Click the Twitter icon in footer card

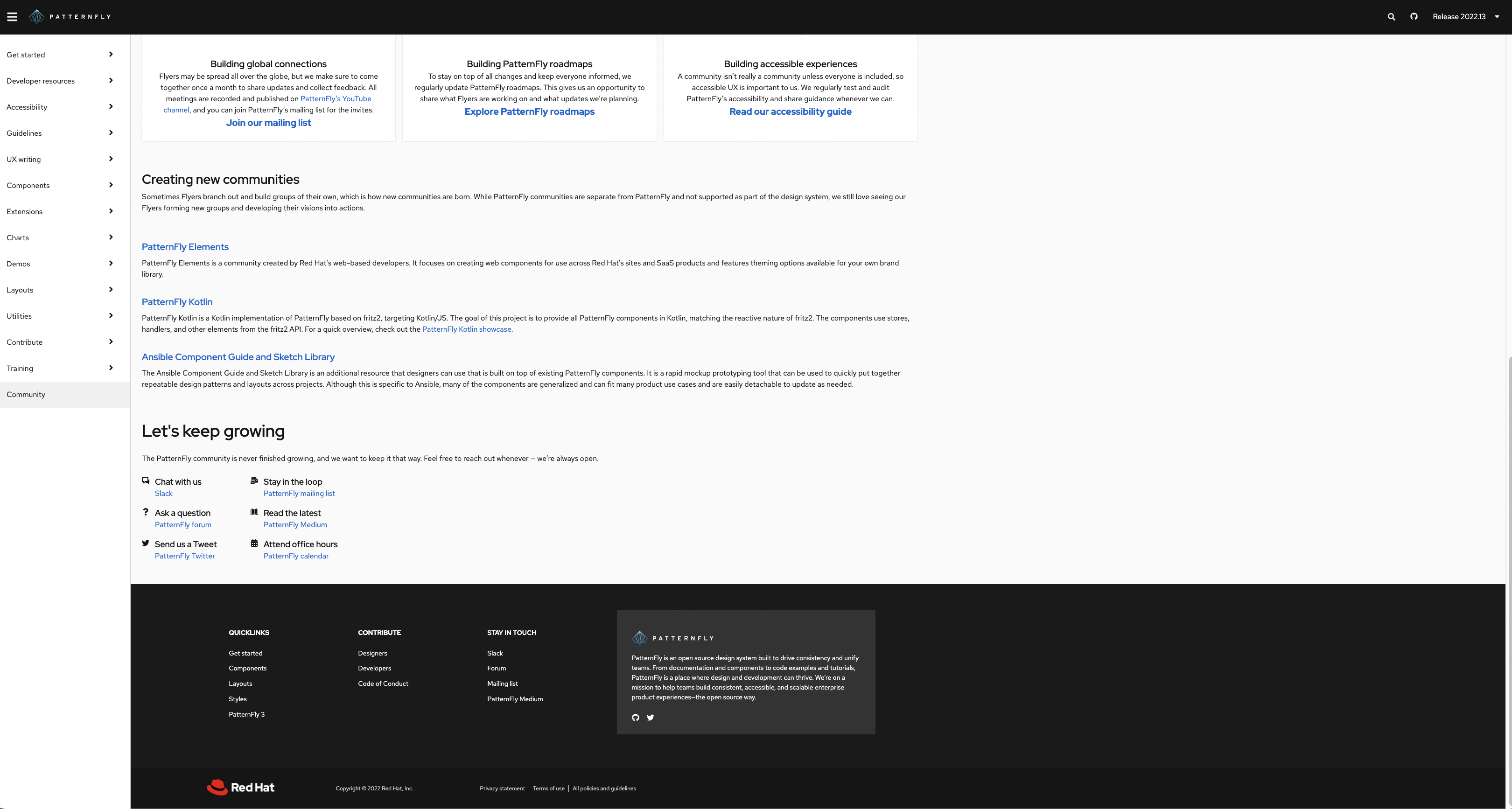[651, 718]
